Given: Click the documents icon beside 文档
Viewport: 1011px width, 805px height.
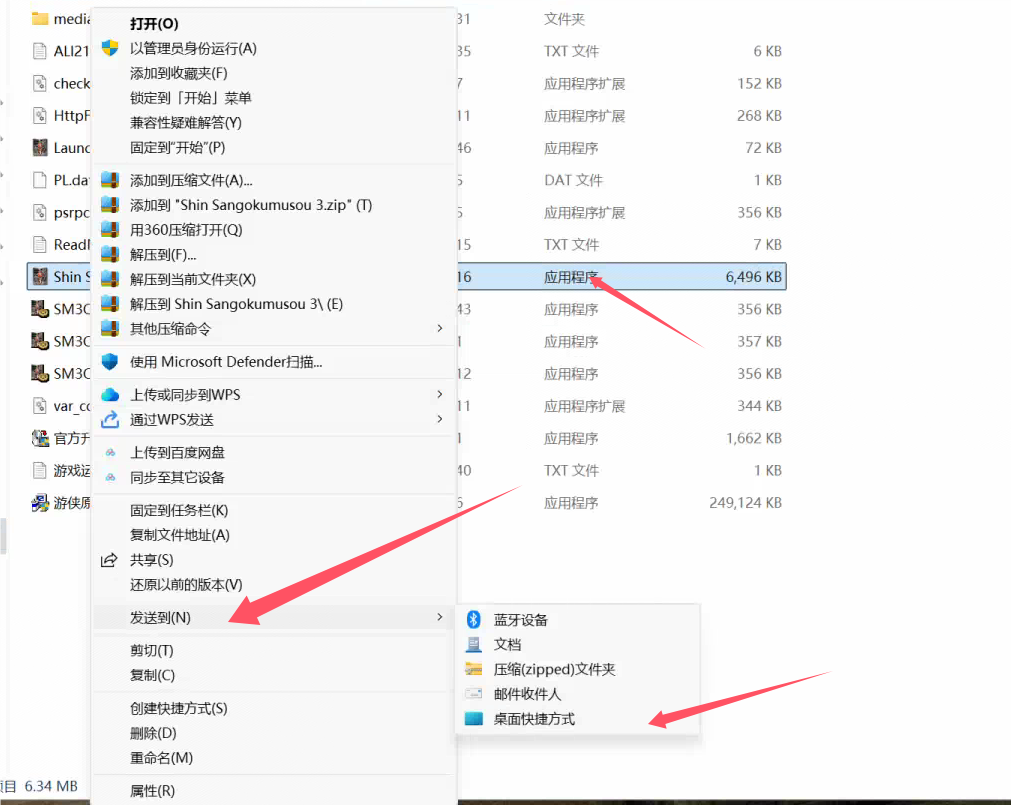Looking at the screenshot, I should pyautogui.click(x=474, y=645).
